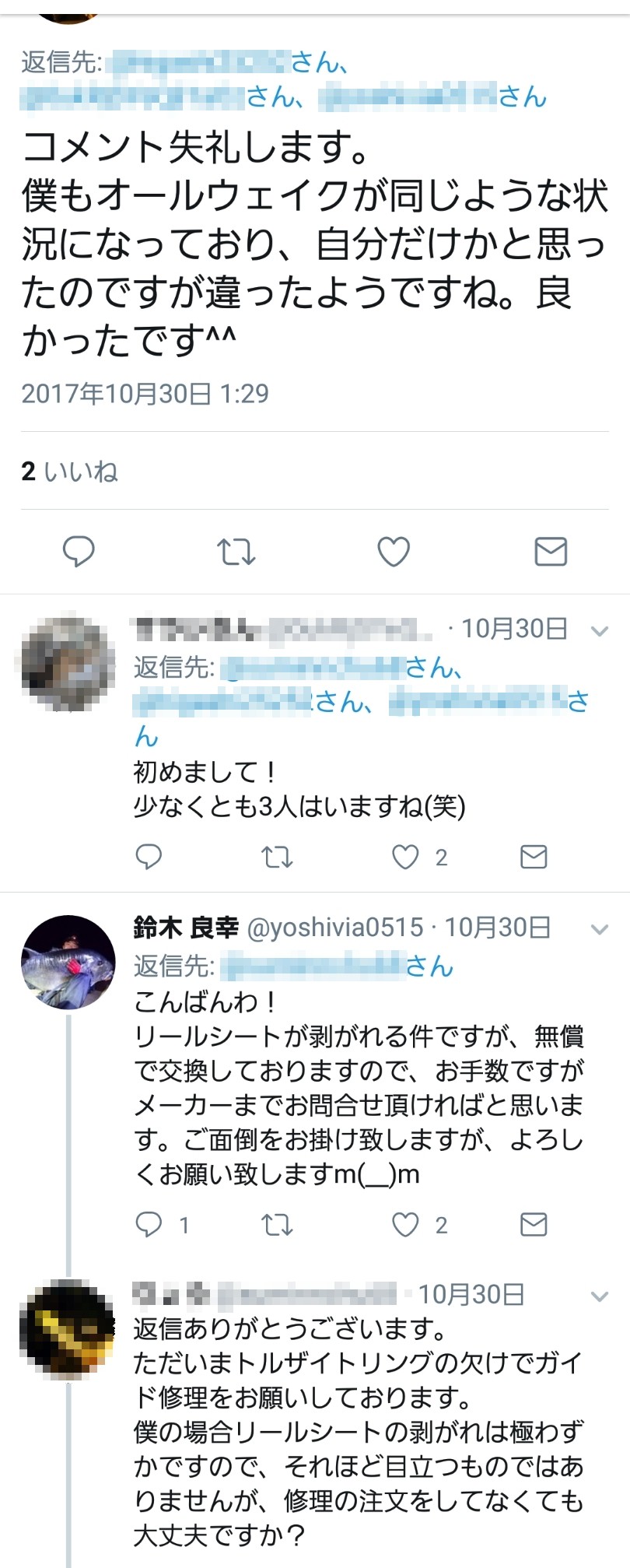Like the main tweet with heart icon
Image resolution: width=630 pixels, height=1568 pixels.
pyautogui.click(x=394, y=552)
